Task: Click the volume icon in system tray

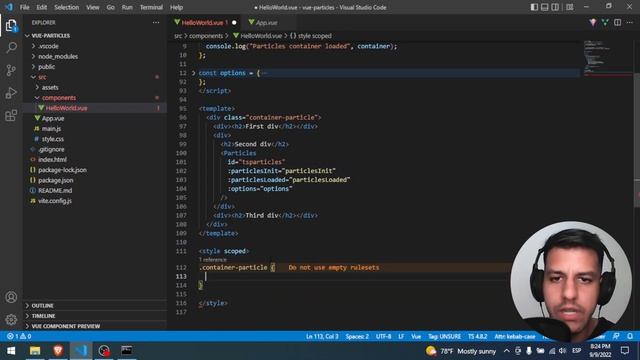Action: (562, 351)
